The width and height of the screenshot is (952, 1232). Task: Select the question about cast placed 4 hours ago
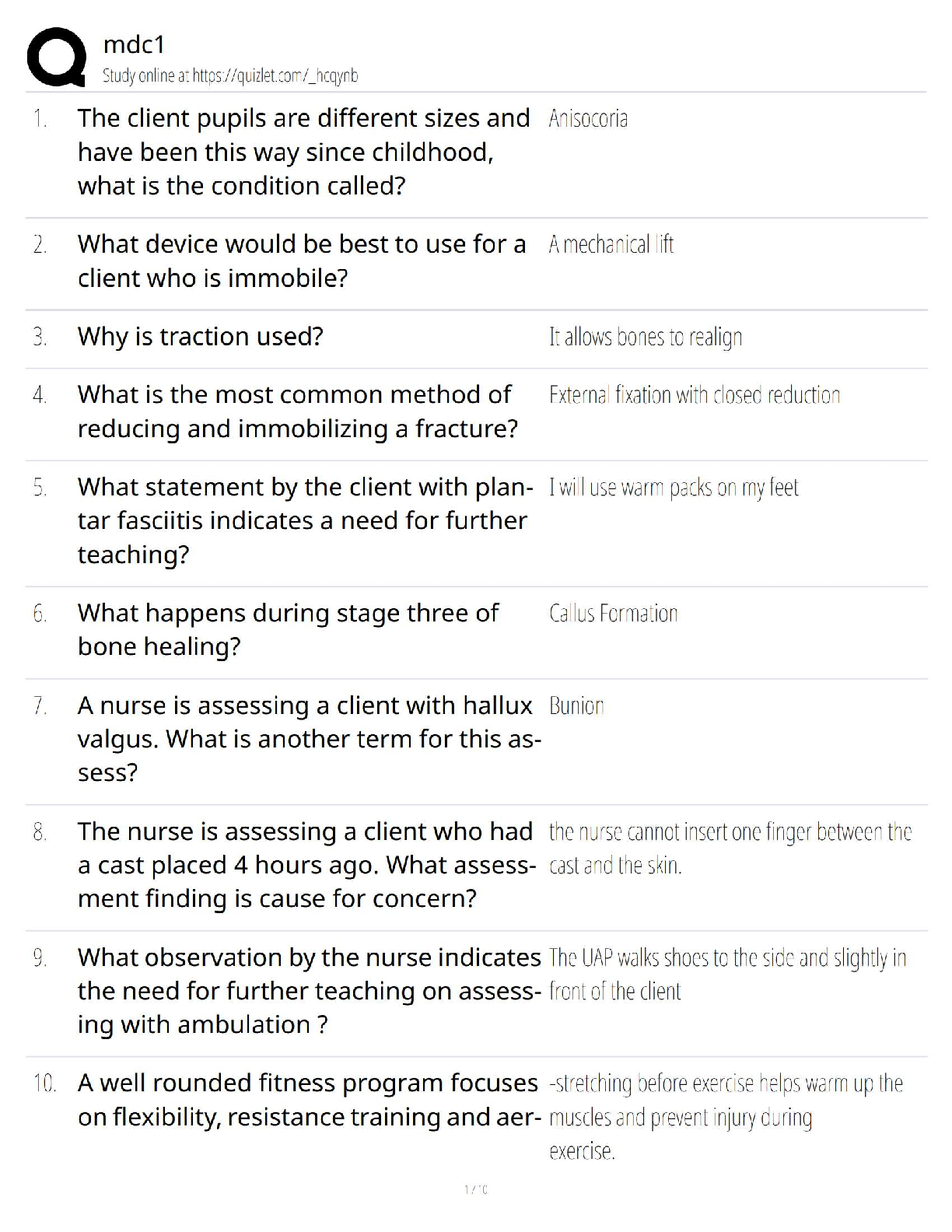(x=306, y=865)
